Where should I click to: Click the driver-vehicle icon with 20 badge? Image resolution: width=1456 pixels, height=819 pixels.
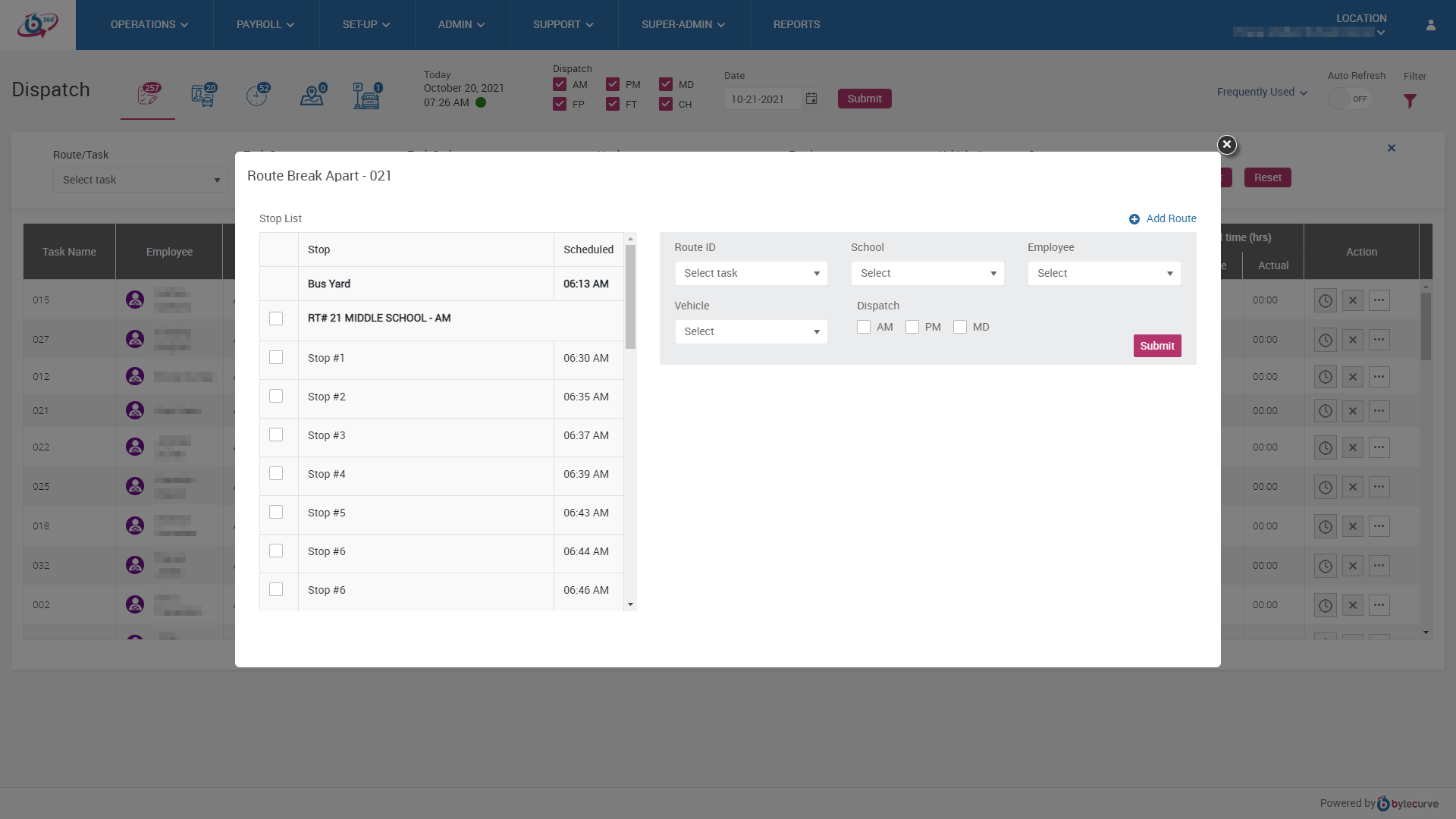pyautogui.click(x=203, y=96)
